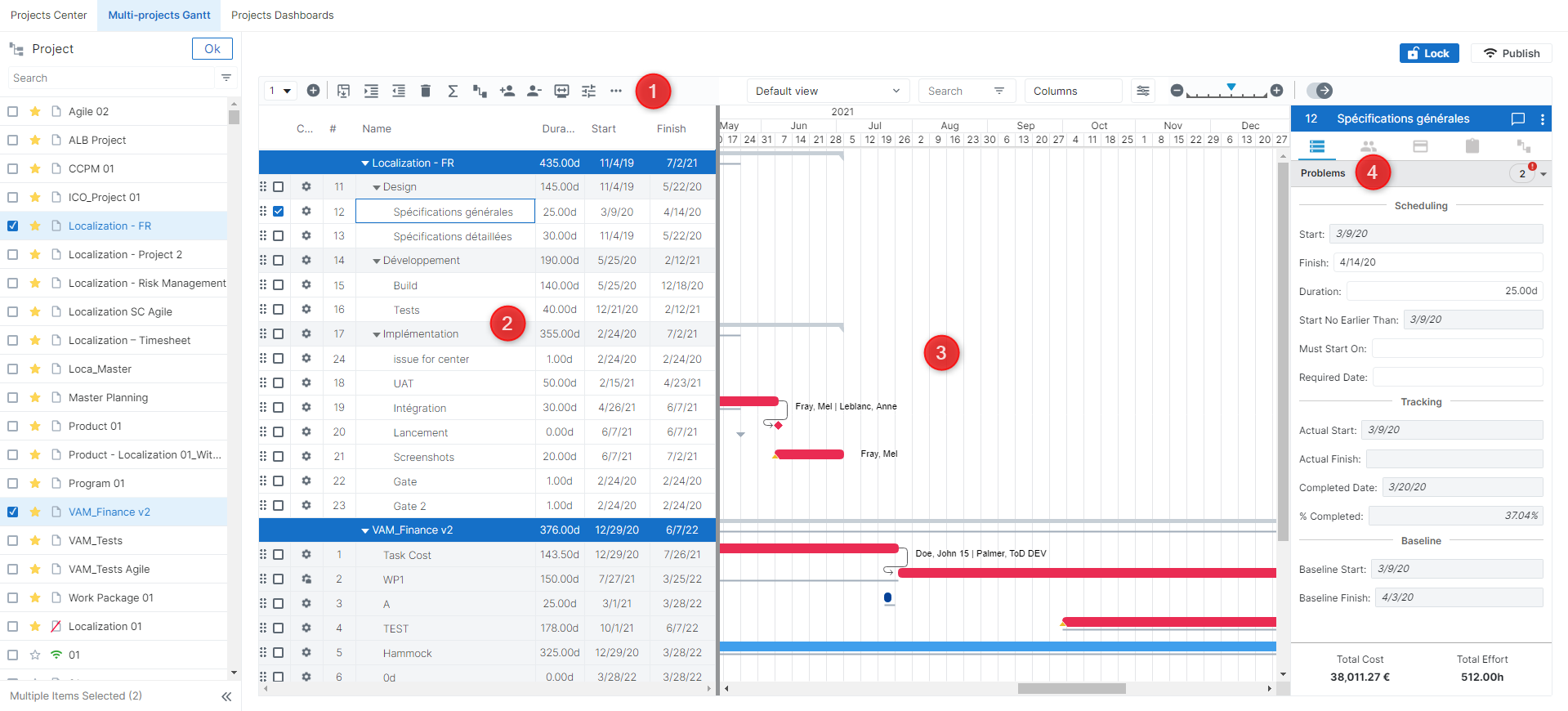Image resolution: width=1568 pixels, height=711 pixels.
Task: Open the Projects Center tab
Action: (49, 16)
